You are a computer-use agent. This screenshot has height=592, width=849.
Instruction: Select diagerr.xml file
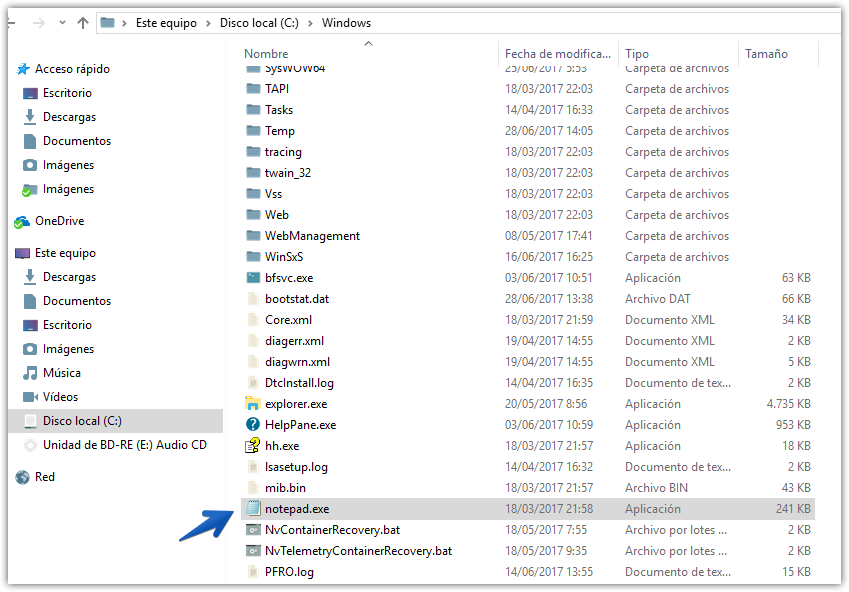point(294,341)
